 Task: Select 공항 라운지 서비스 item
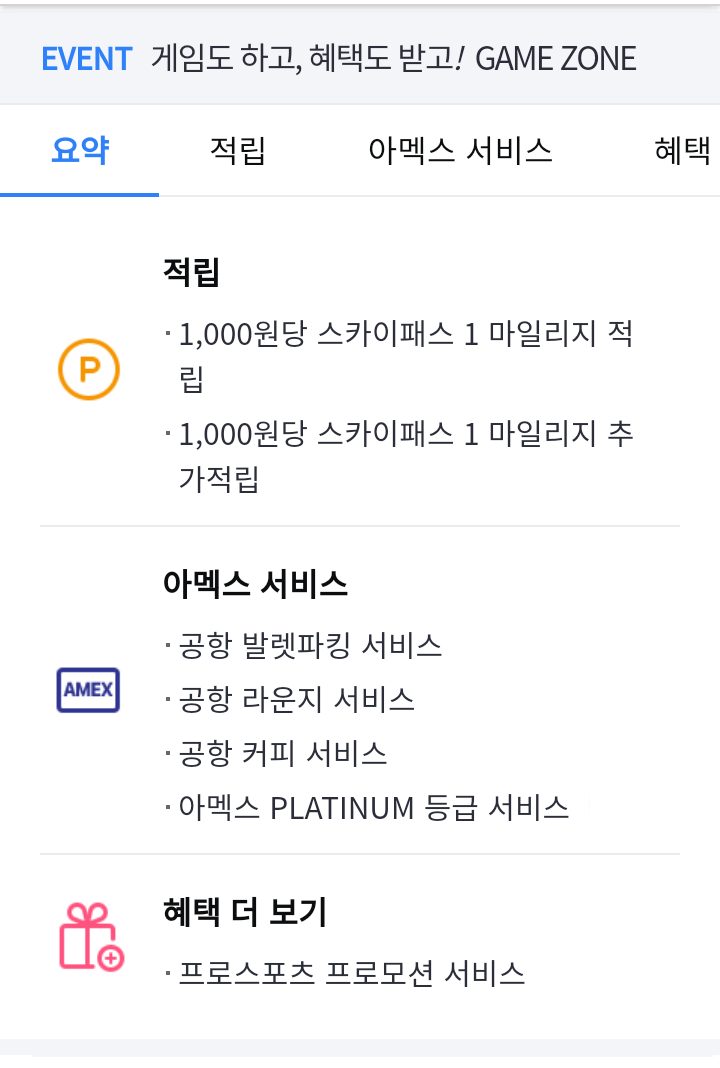tap(290, 700)
